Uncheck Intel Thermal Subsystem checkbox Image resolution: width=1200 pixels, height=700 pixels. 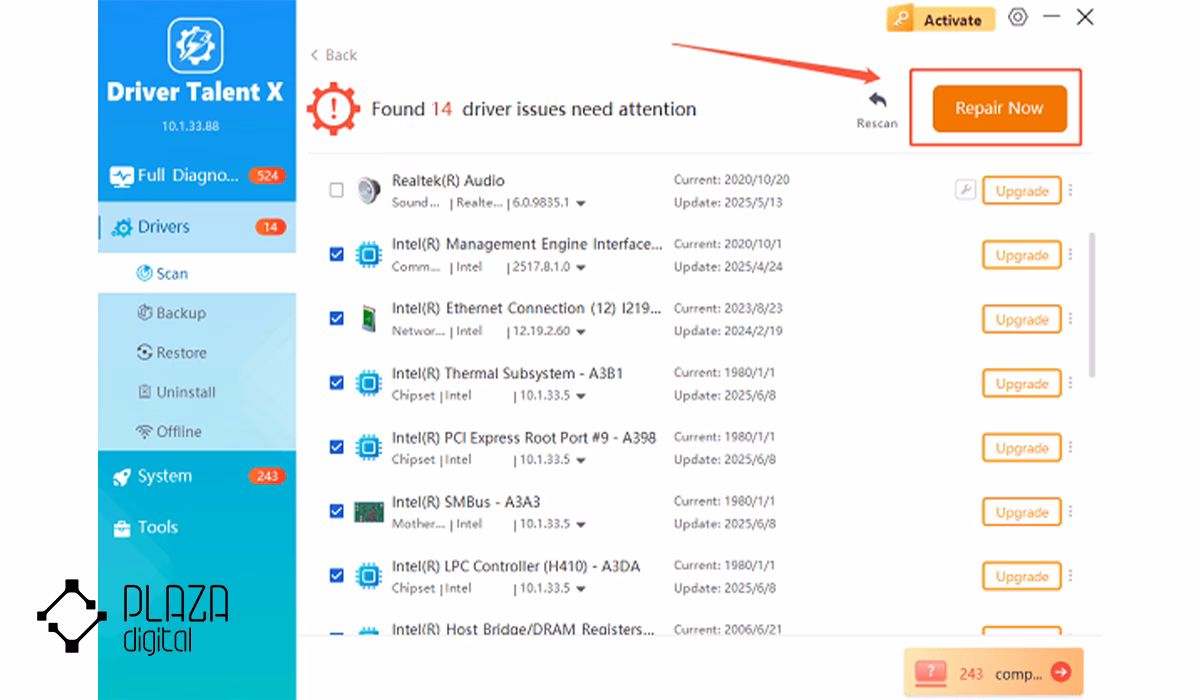[x=337, y=383]
